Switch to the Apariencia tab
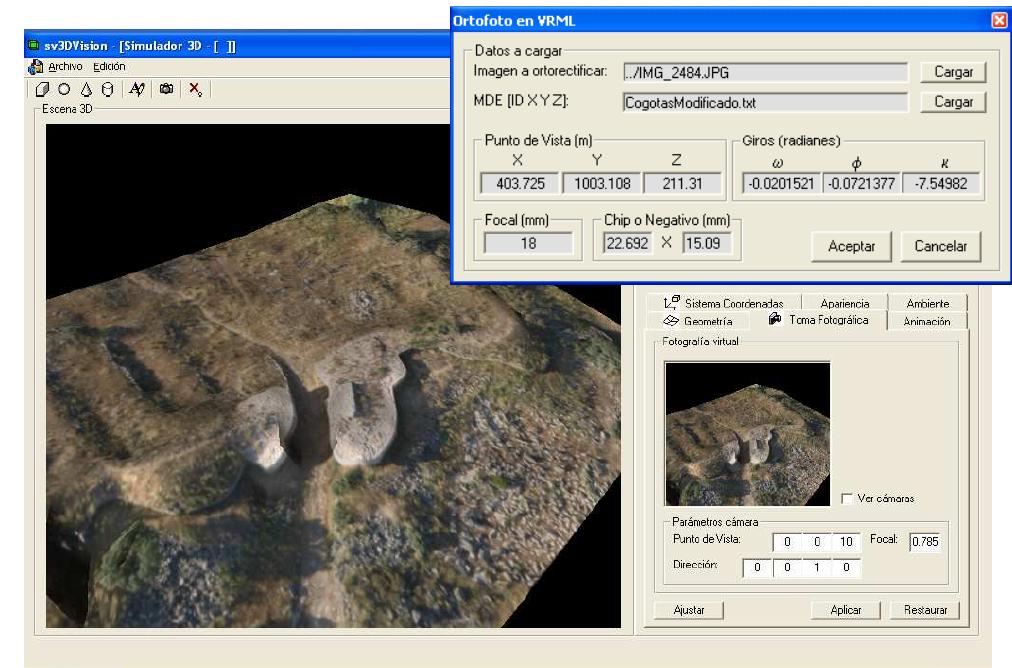Screen dimensions: 1012x668 click(844, 303)
